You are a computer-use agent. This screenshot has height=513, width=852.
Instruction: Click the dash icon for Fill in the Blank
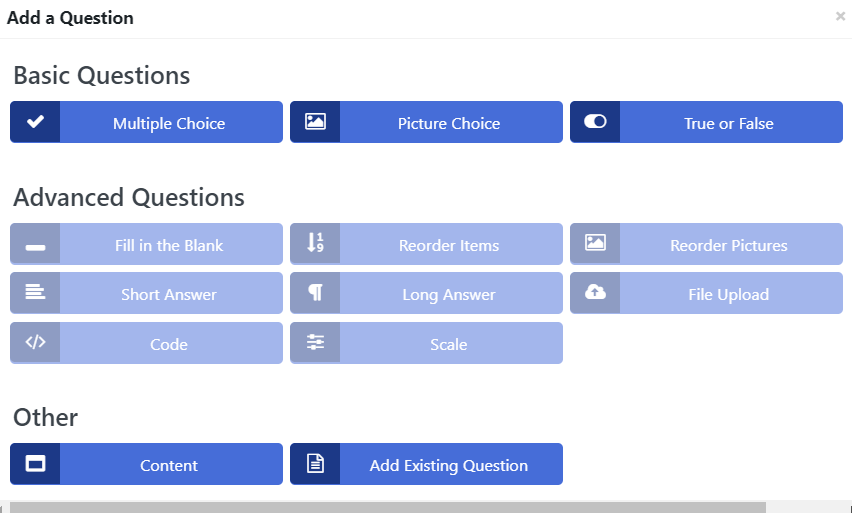point(35,245)
